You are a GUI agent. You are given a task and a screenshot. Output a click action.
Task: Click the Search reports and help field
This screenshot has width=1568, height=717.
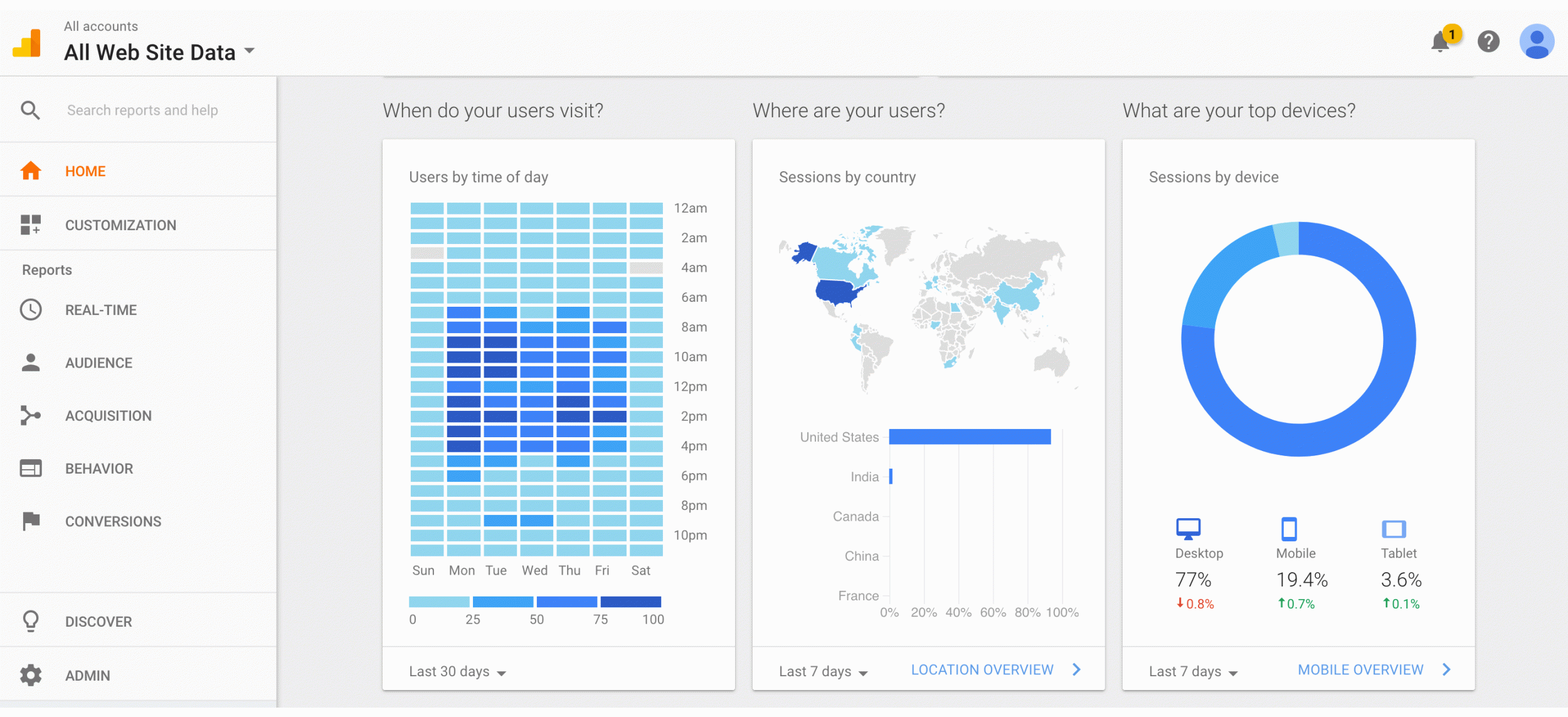pos(142,110)
